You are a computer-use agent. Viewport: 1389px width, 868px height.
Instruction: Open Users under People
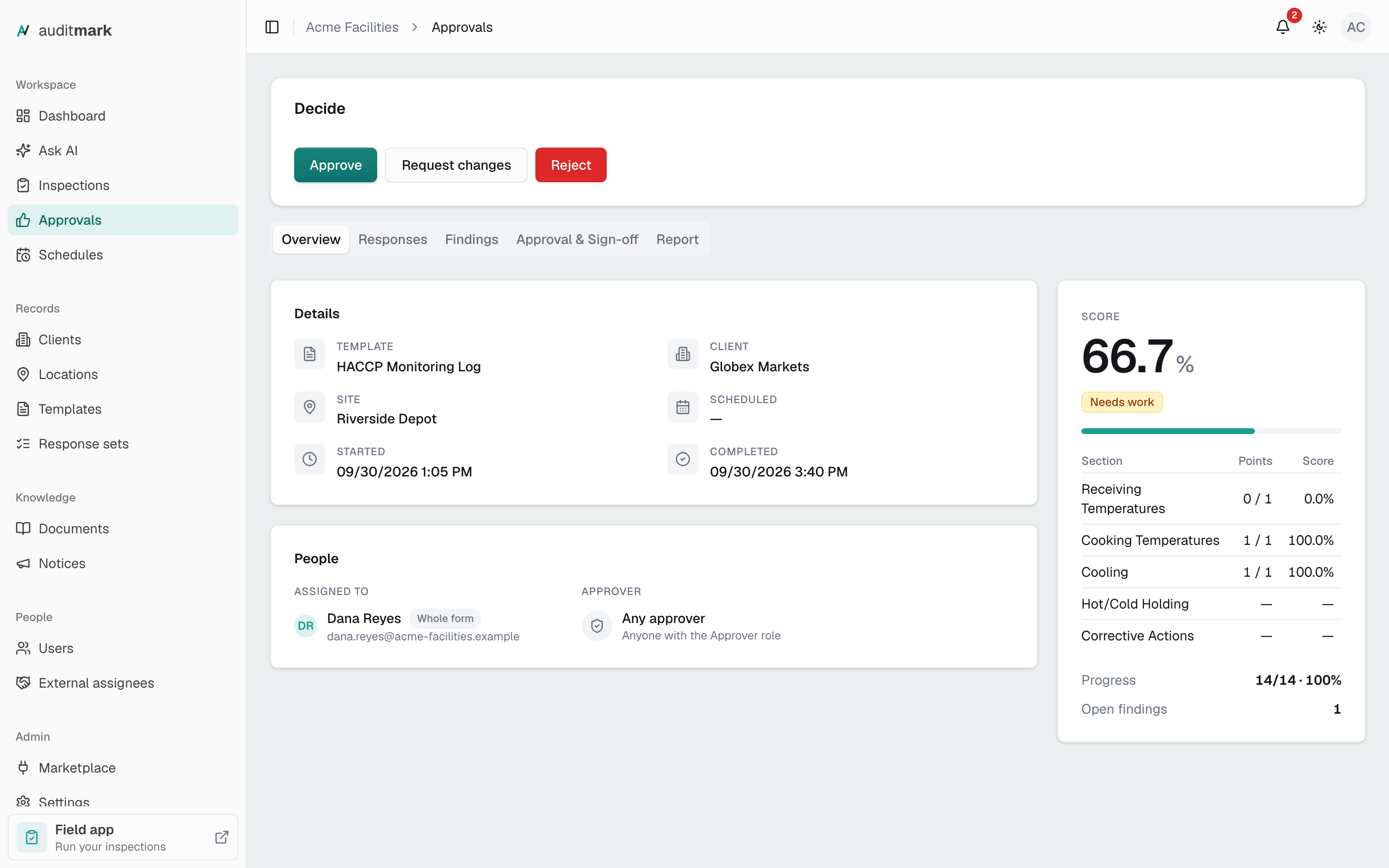(123, 648)
